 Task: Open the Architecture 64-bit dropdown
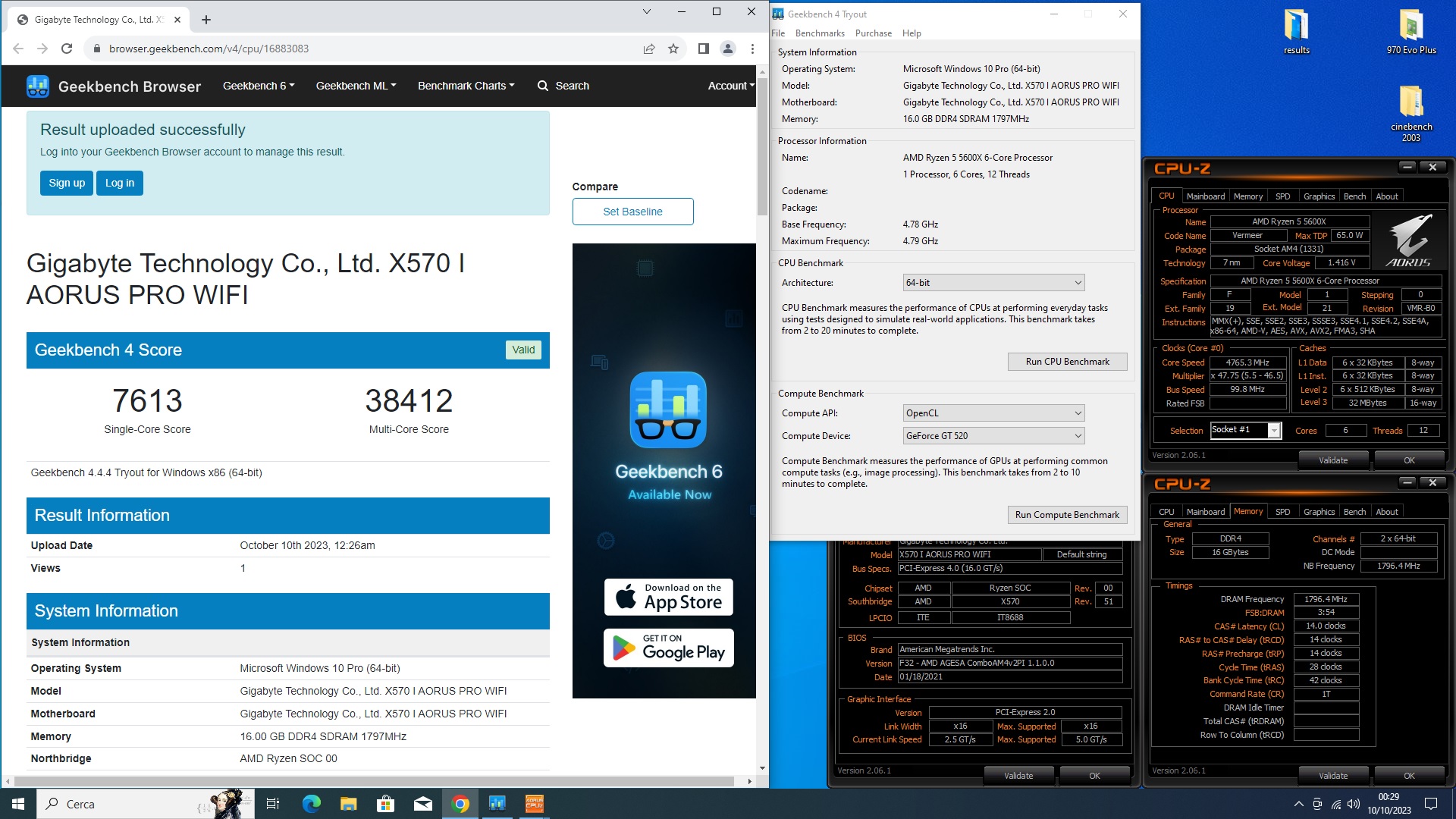tap(993, 283)
